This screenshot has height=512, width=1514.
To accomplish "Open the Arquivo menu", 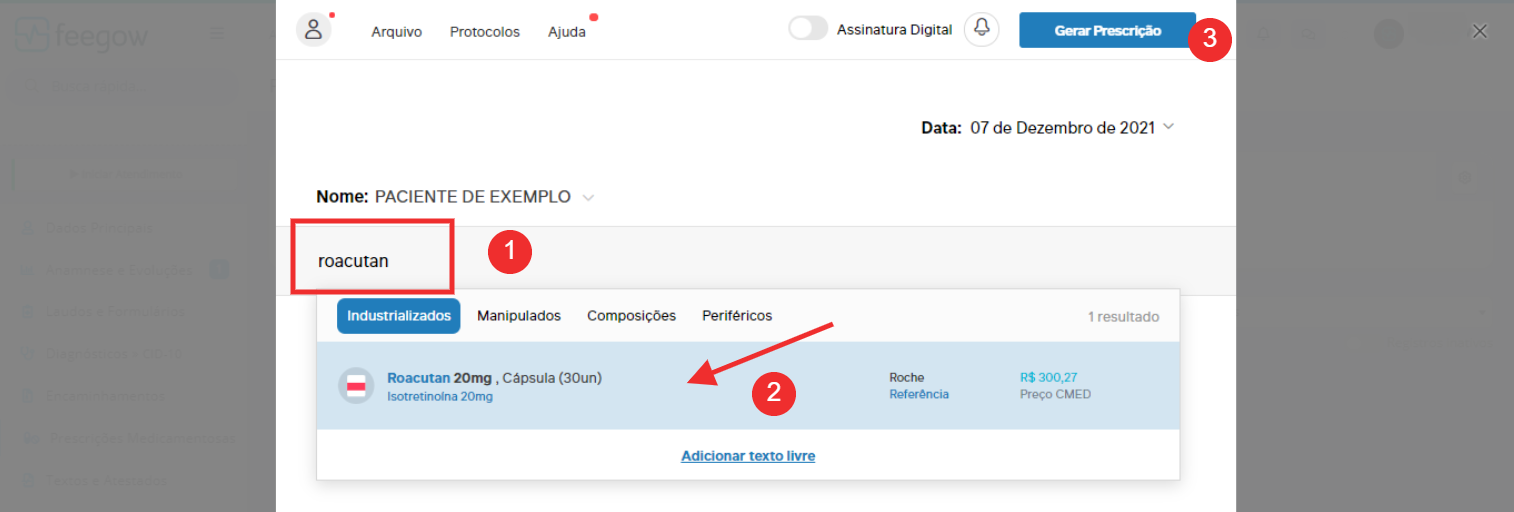I will [x=397, y=32].
